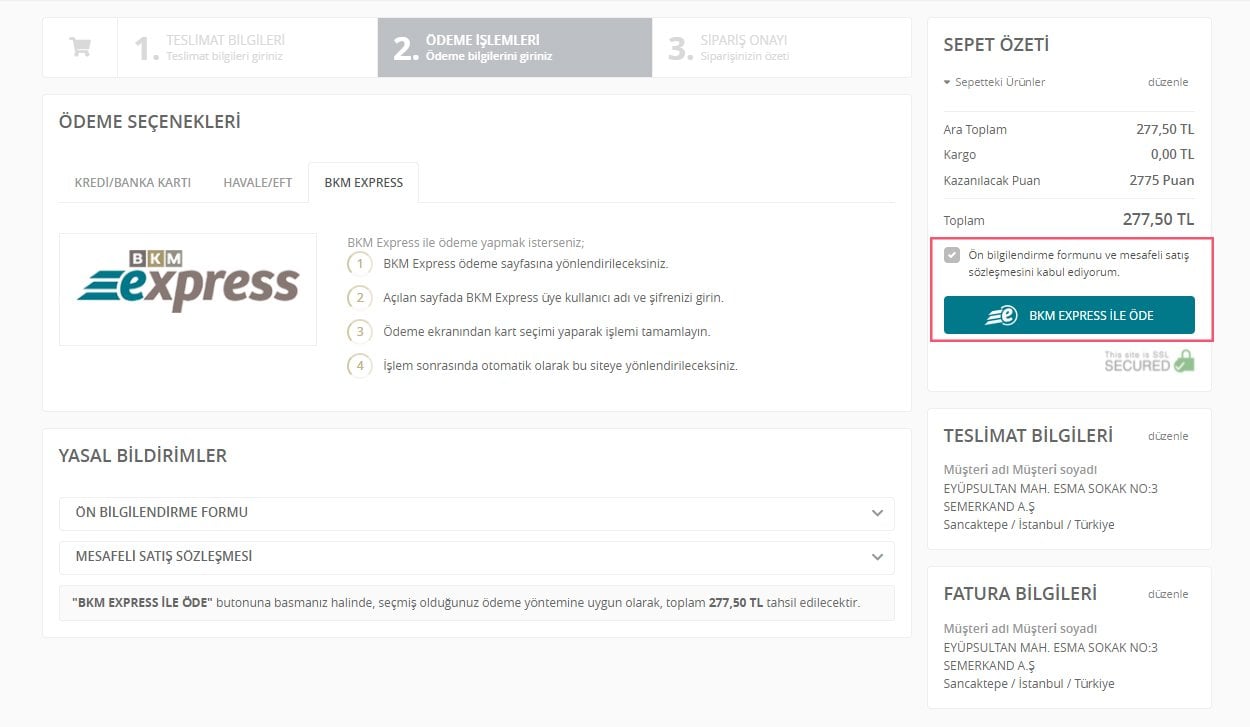Switch to the Havale/EFT payment tab
1250x727 pixels.
(x=257, y=183)
